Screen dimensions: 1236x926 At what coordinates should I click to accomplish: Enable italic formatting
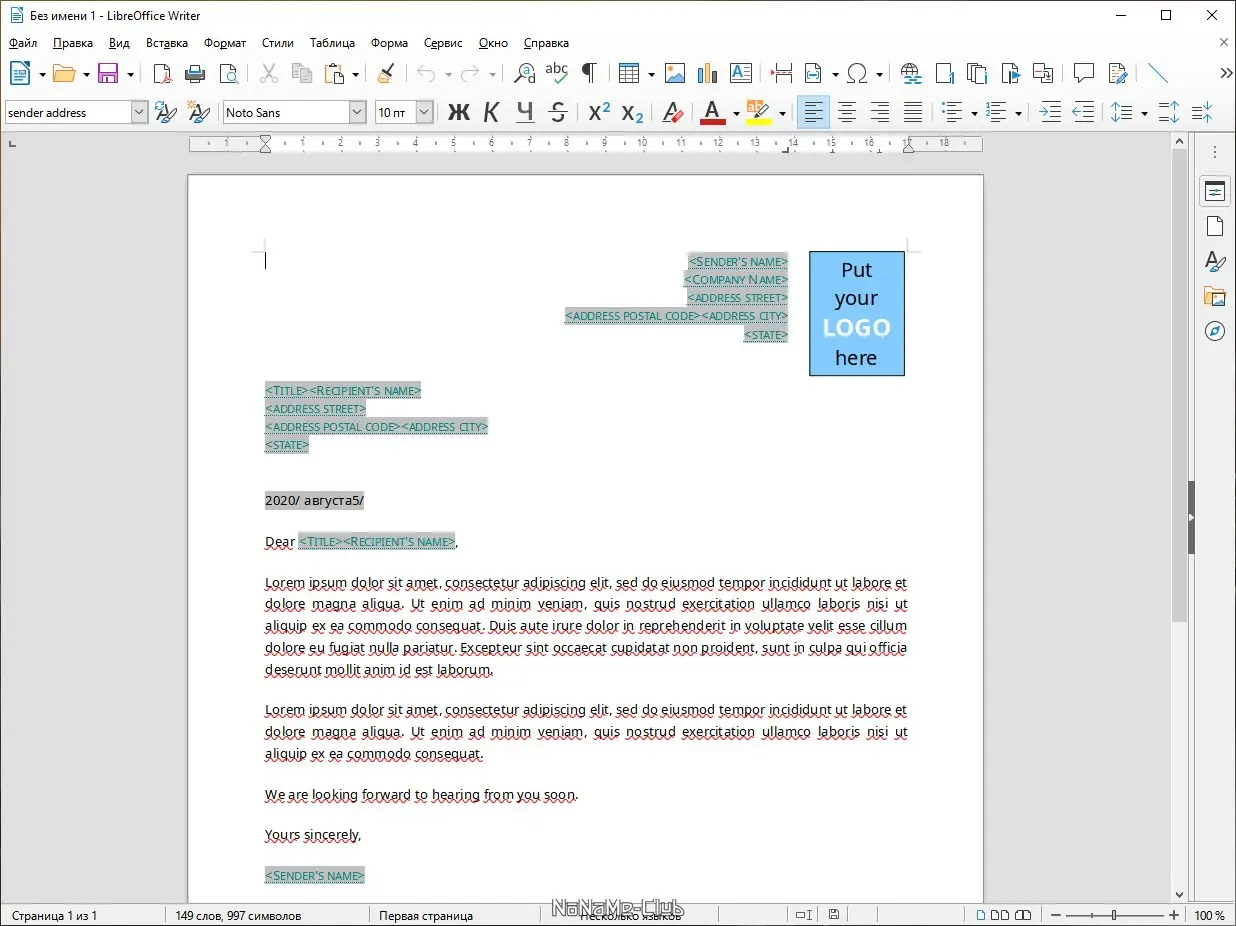[491, 112]
